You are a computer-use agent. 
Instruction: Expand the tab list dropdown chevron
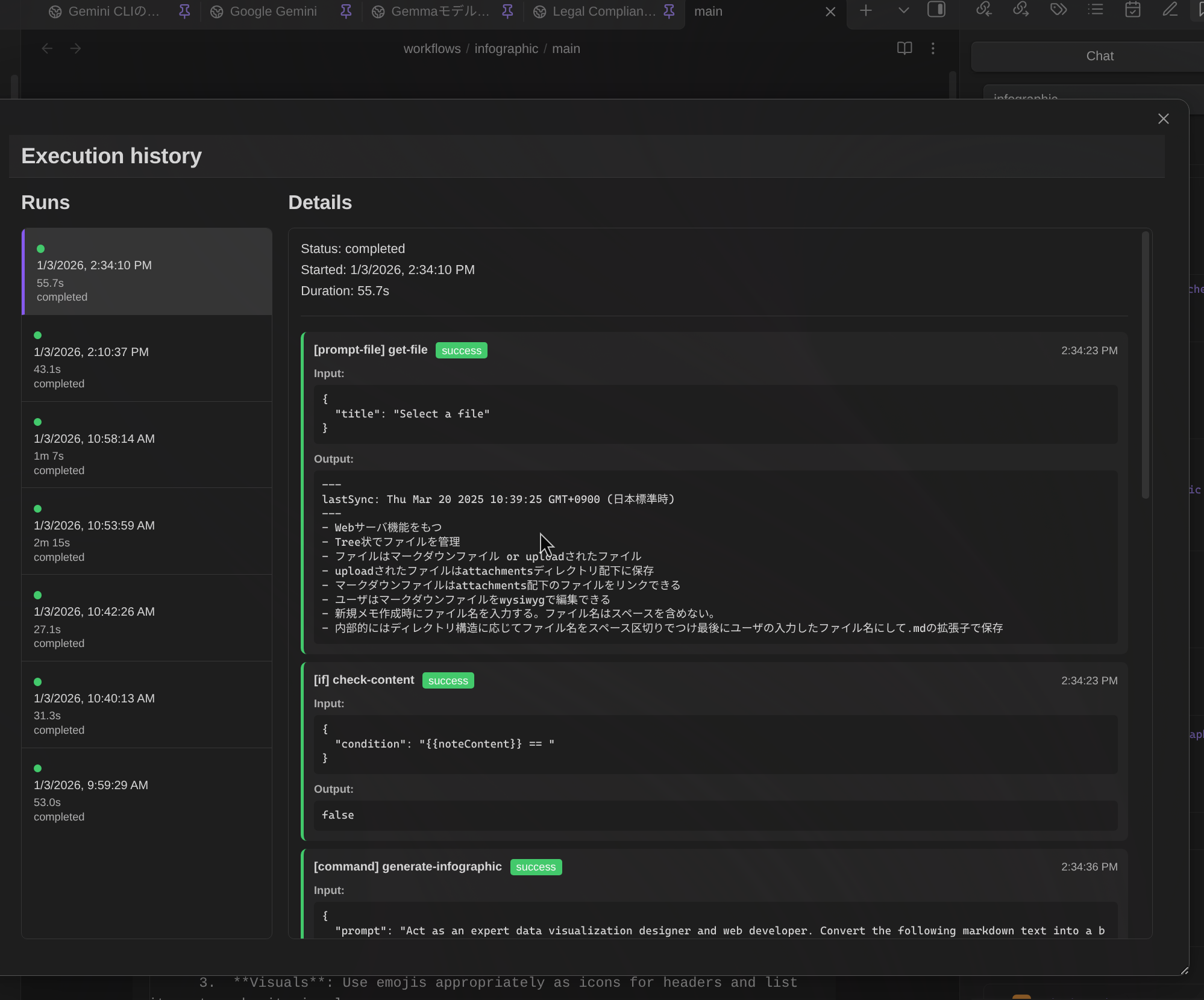903,10
